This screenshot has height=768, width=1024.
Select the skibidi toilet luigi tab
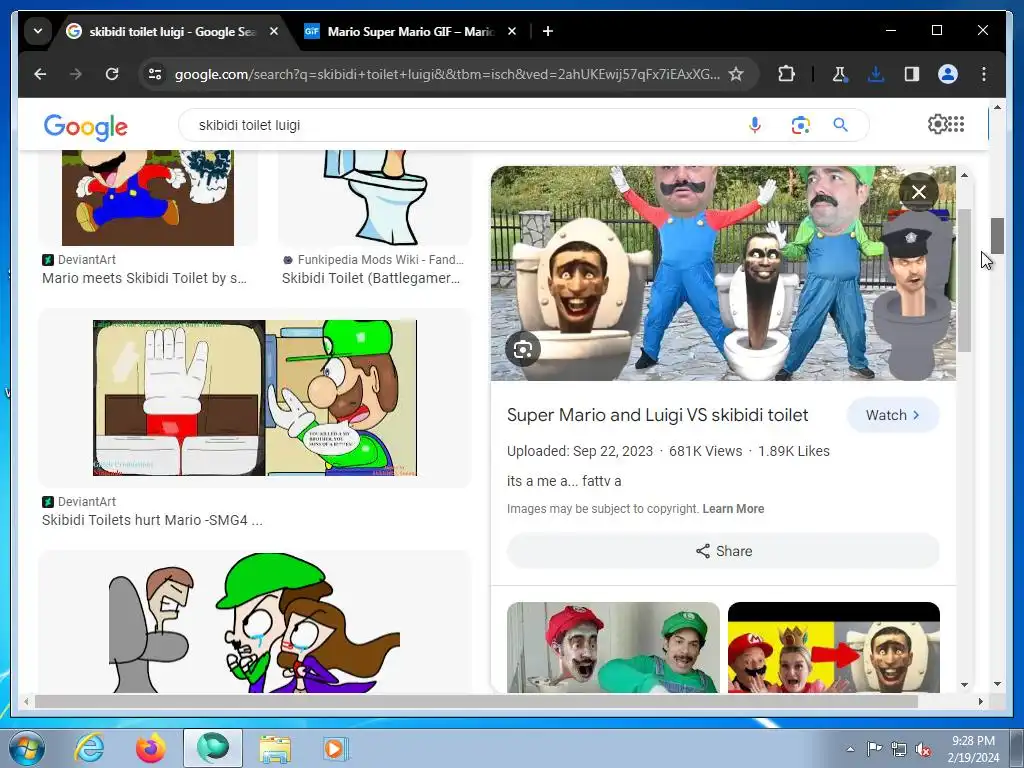(172, 31)
